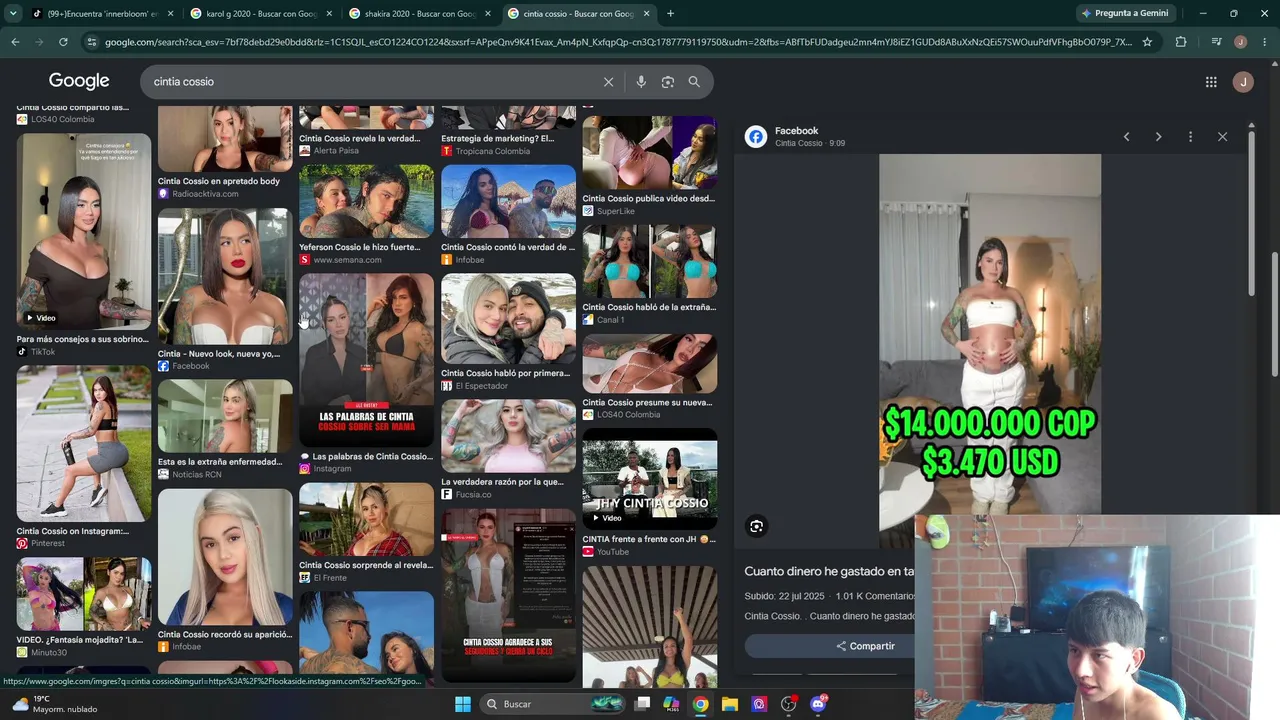Close the 'shakira 2020' tab
The height and width of the screenshot is (720, 1280).
click(x=488, y=14)
